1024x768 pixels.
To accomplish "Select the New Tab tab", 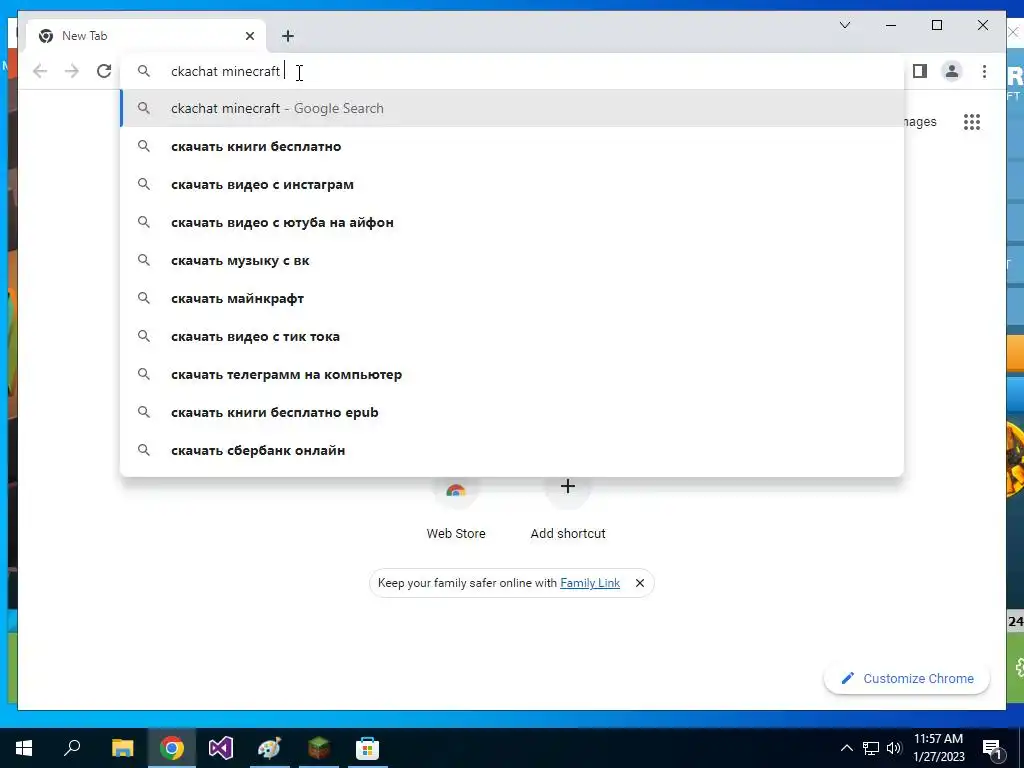I will tap(146, 36).
